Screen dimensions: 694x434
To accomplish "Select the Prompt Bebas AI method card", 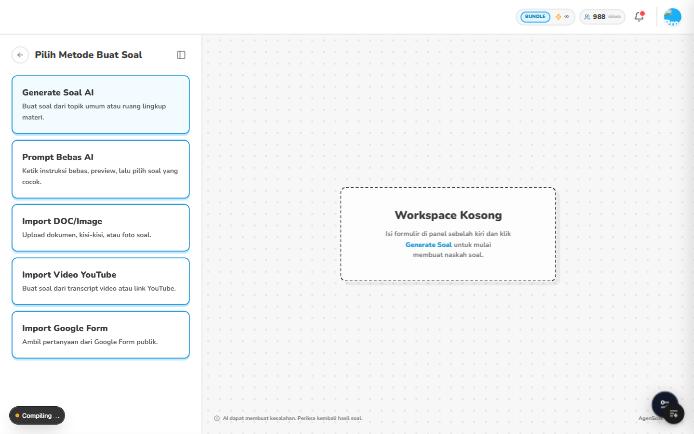I will point(101,169).
